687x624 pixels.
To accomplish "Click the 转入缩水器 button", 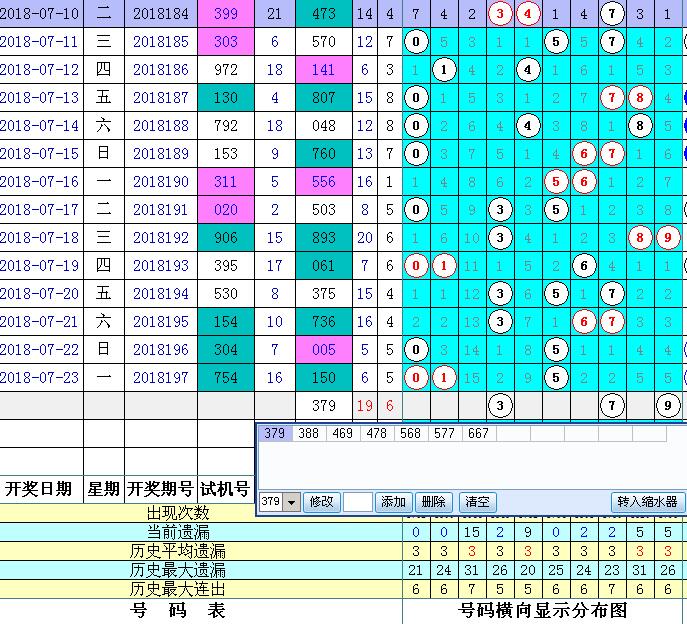I will point(647,502).
